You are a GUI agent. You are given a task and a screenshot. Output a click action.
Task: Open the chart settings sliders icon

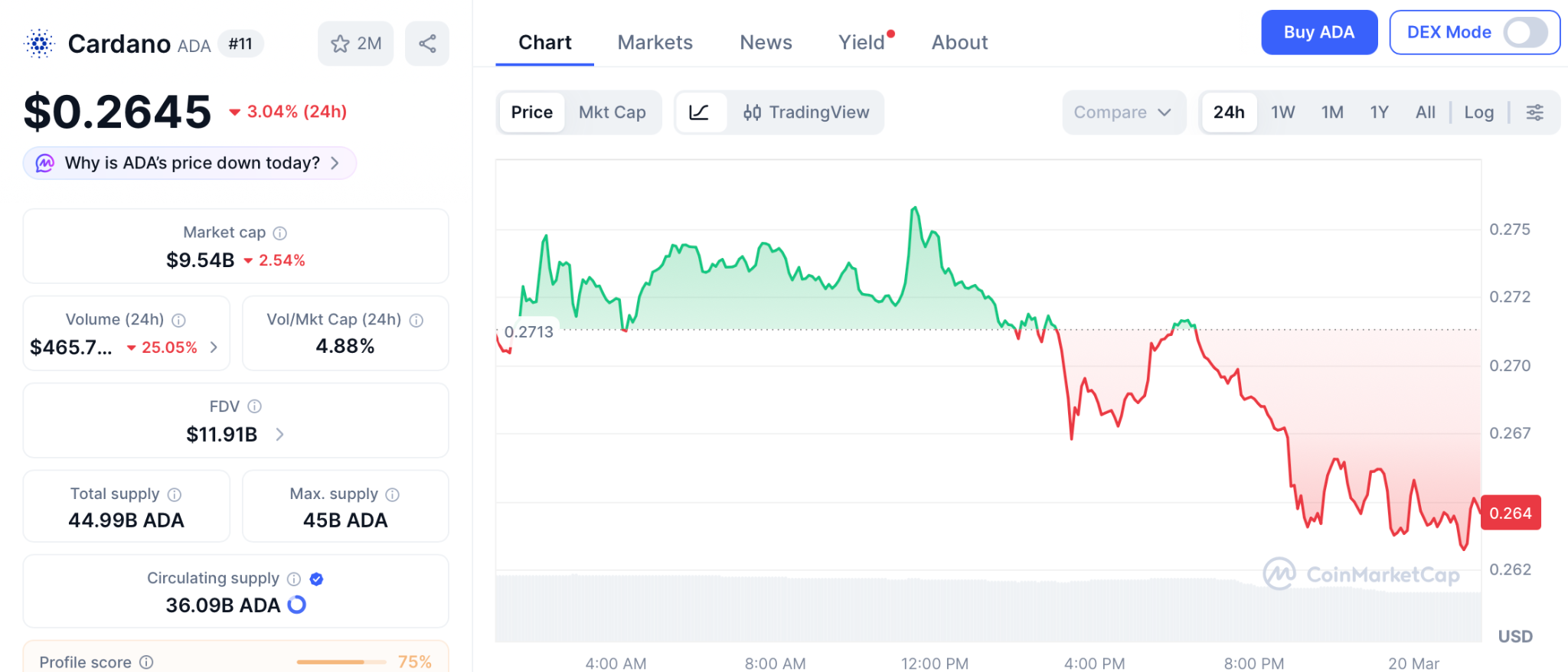(x=1534, y=112)
